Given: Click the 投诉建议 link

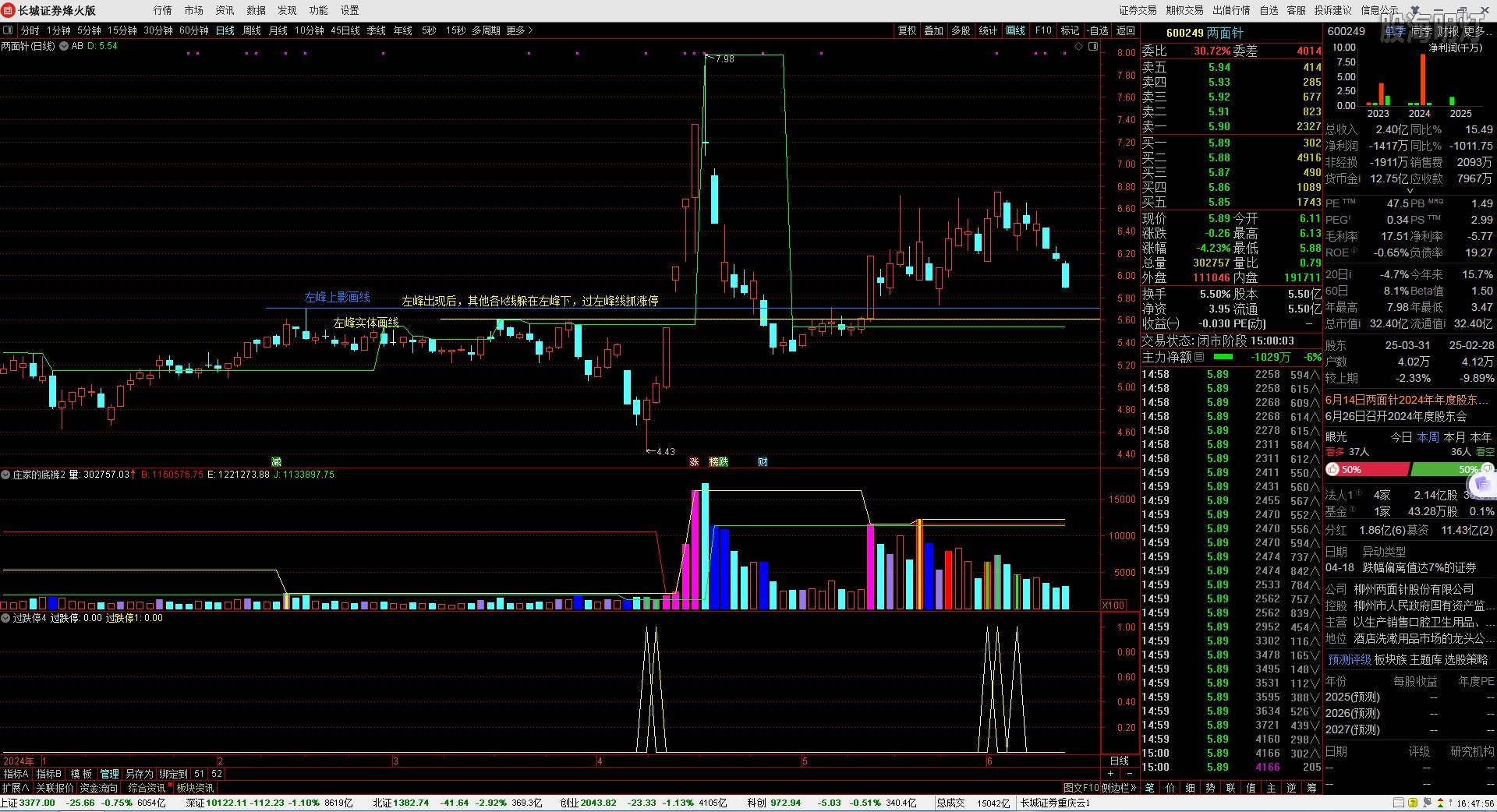Looking at the screenshot, I should click(1332, 10).
